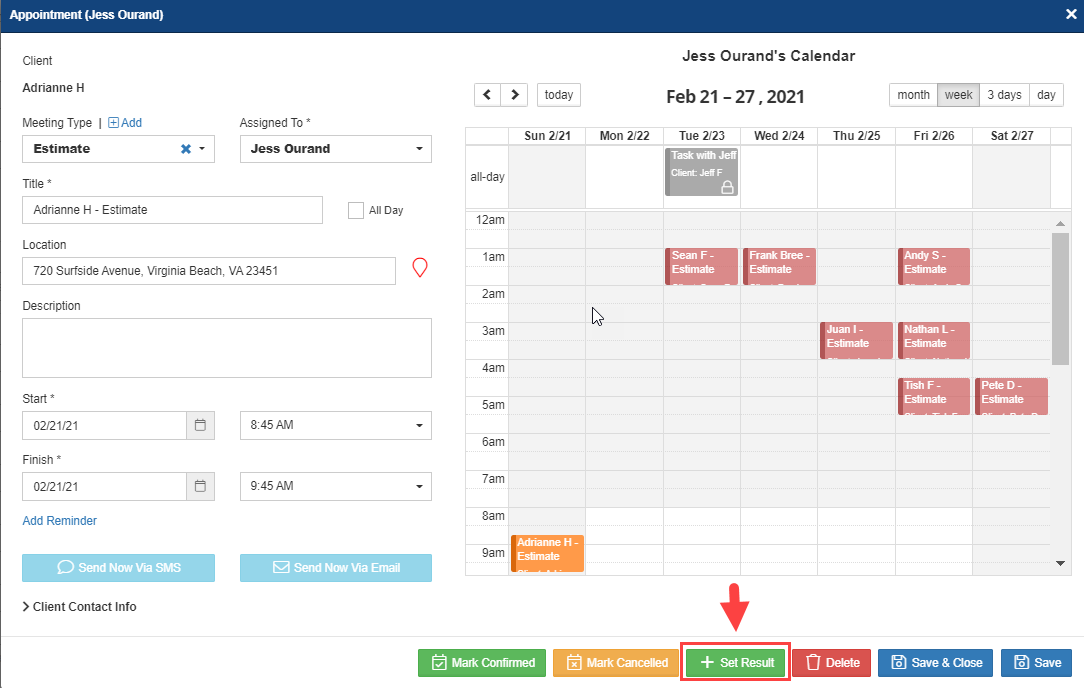Close the Appointment dialog with the X
Image resolution: width=1084 pixels, height=688 pixels.
click(x=1071, y=15)
